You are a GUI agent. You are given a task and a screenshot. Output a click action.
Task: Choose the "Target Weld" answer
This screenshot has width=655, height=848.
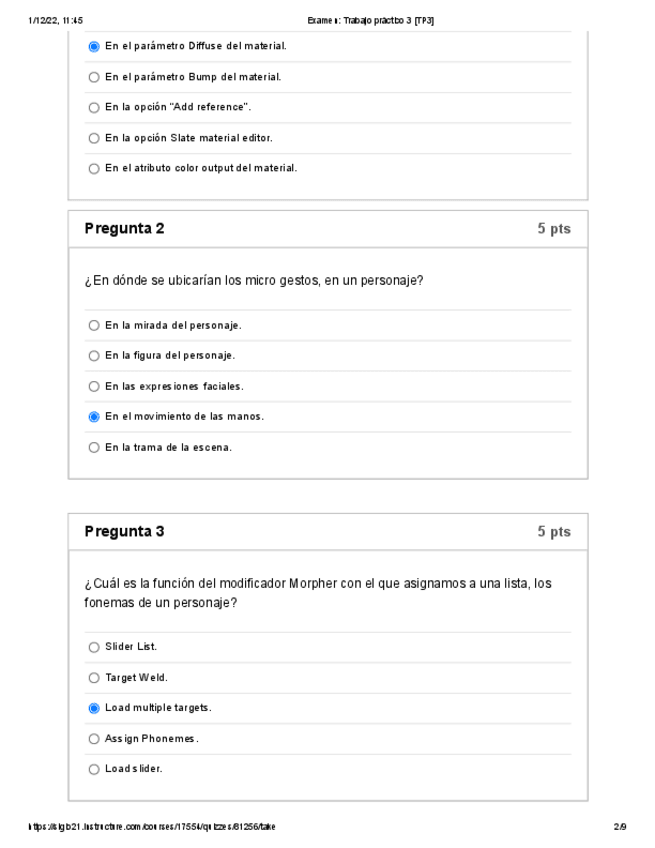click(x=94, y=678)
